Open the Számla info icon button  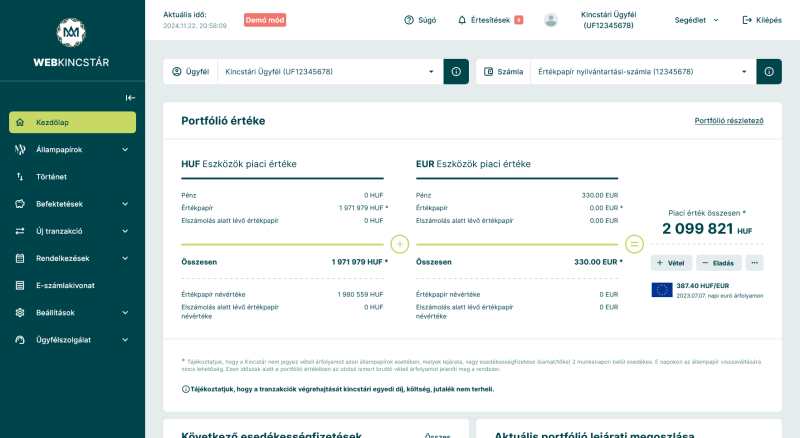[x=769, y=71]
